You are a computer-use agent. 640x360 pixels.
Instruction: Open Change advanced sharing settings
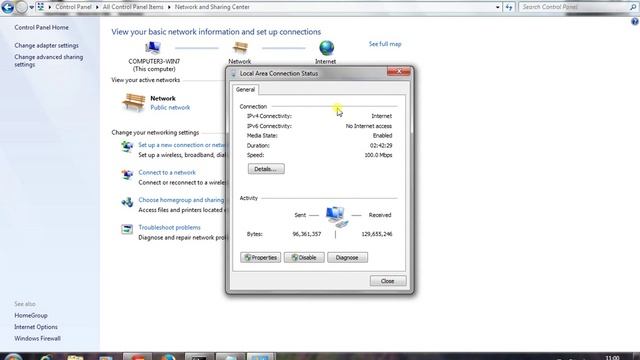[x=49, y=61]
